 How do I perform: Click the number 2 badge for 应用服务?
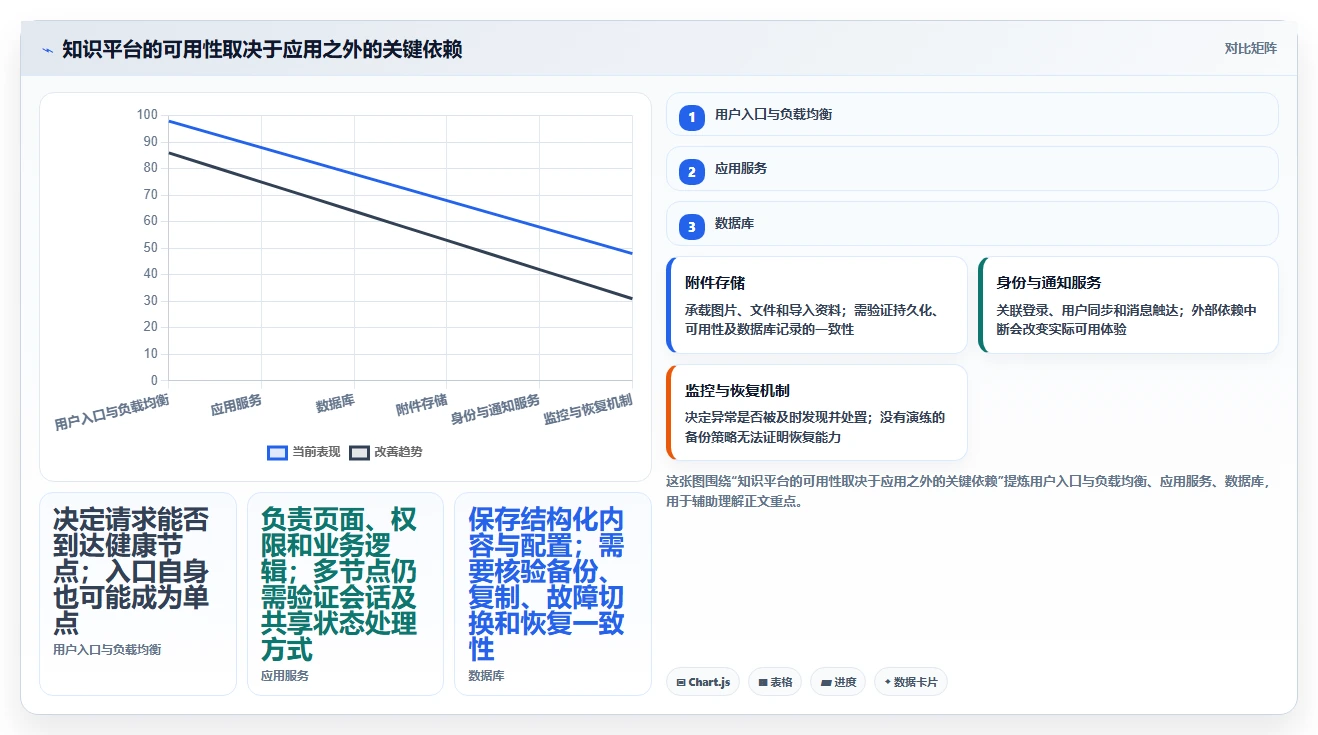pyautogui.click(x=691, y=172)
